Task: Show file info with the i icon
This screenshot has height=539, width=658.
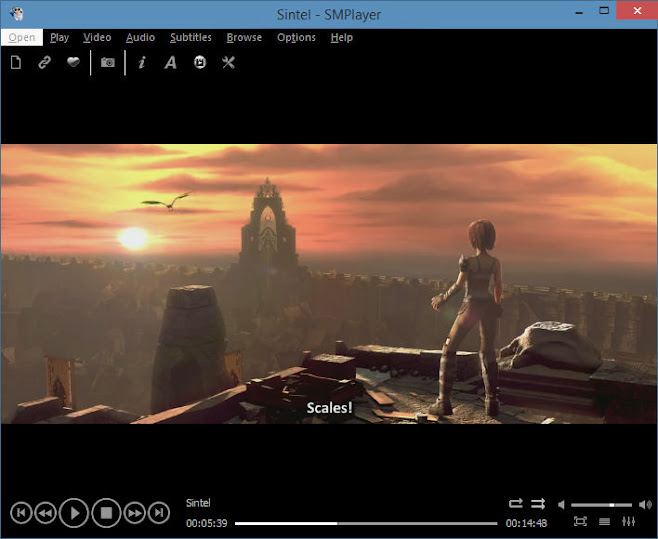Action: tap(142, 63)
